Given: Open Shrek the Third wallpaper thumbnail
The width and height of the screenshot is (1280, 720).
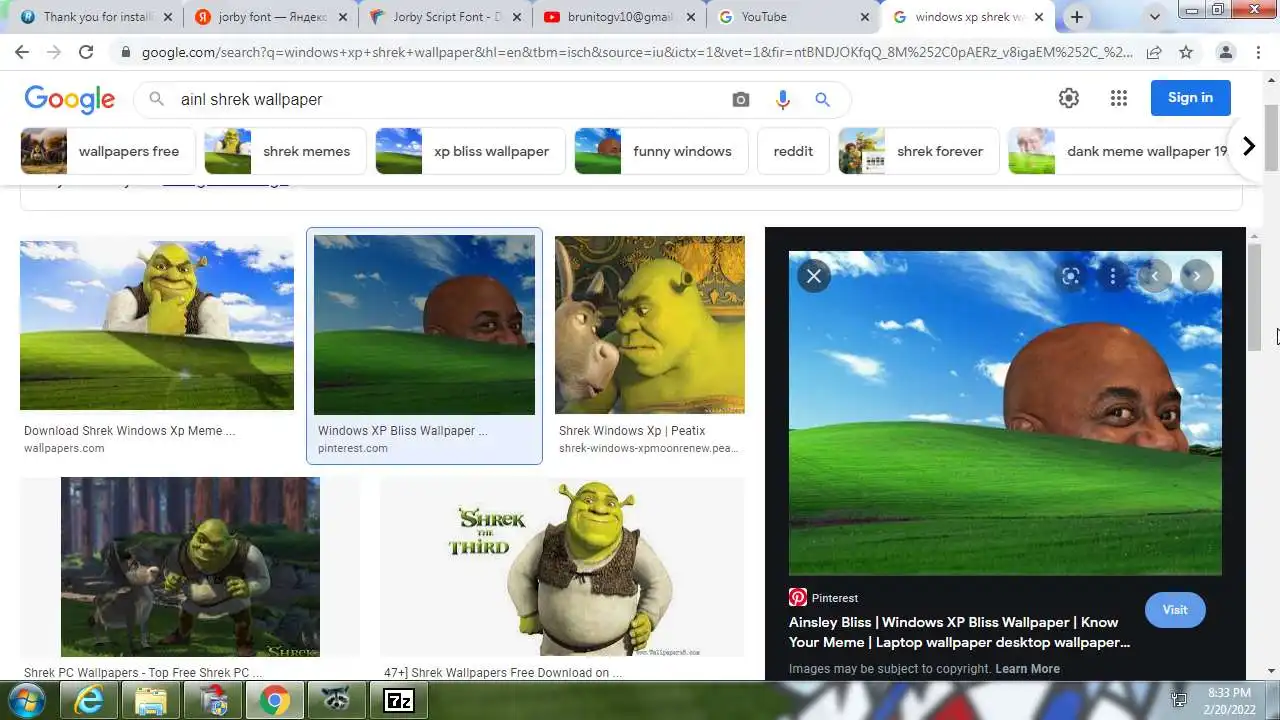Looking at the screenshot, I should [562, 567].
